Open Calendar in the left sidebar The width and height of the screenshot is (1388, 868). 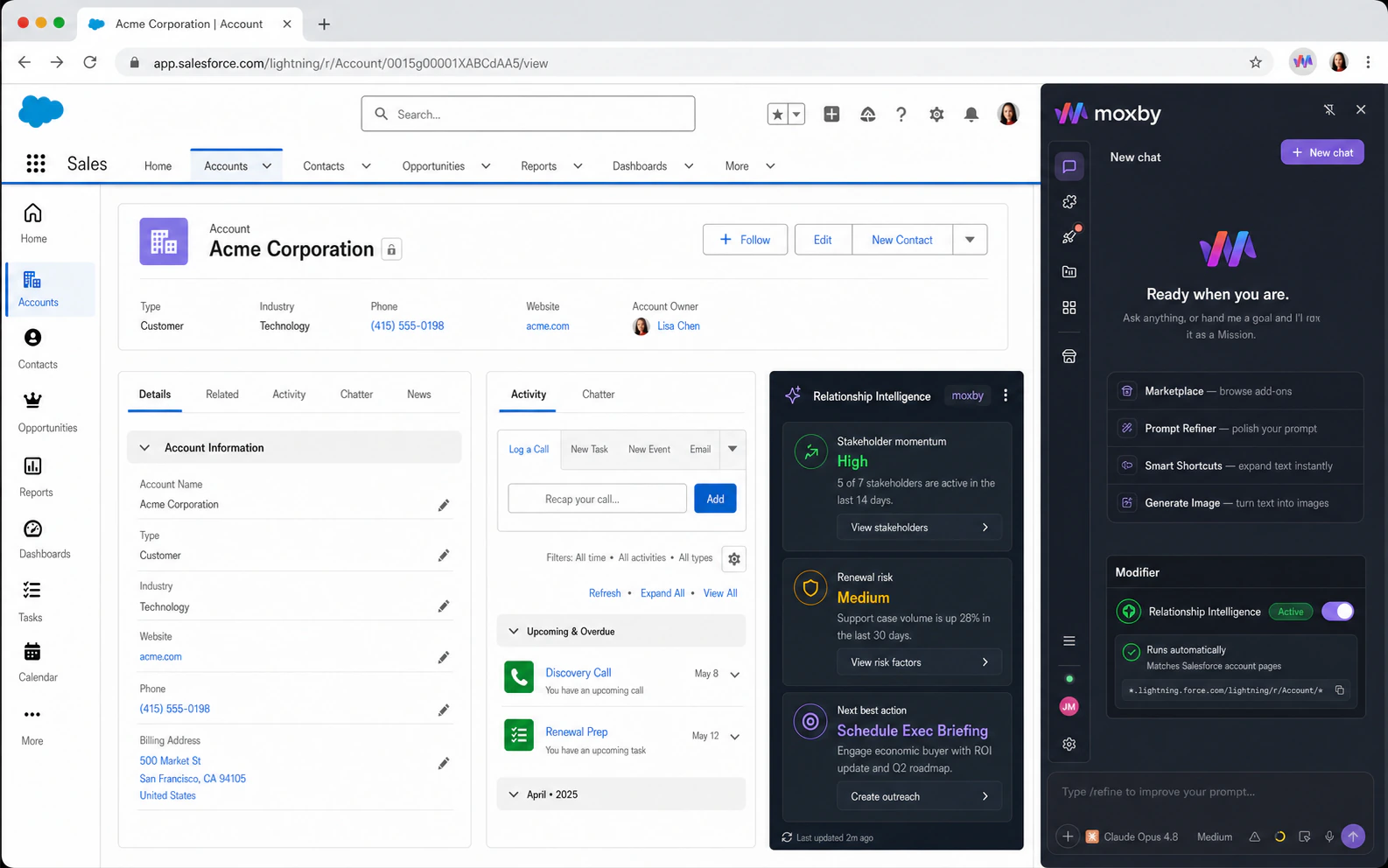37,662
